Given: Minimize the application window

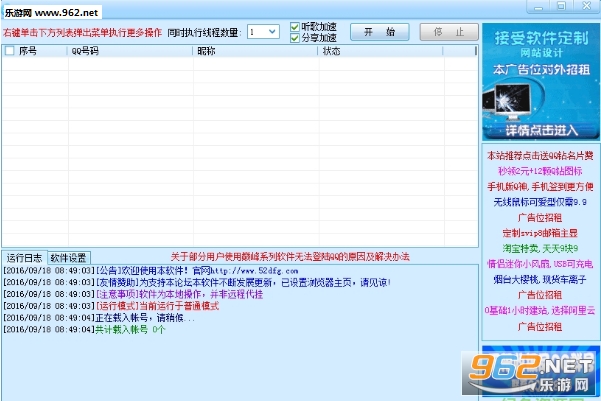Looking at the screenshot, I should tap(539, 7).
